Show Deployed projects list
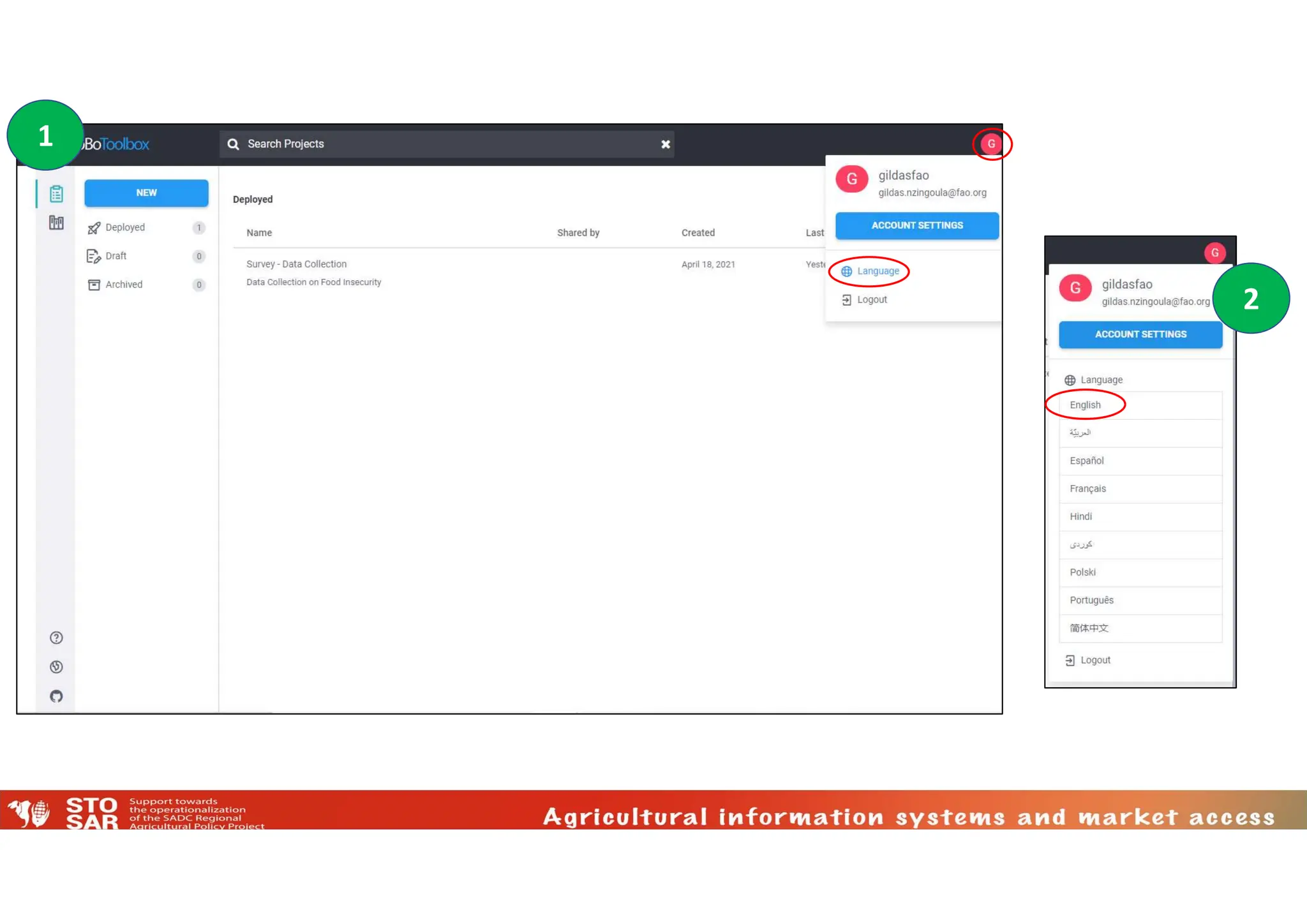Image resolution: width=1307 pixels, height=924 pixels. click(125, 227)
